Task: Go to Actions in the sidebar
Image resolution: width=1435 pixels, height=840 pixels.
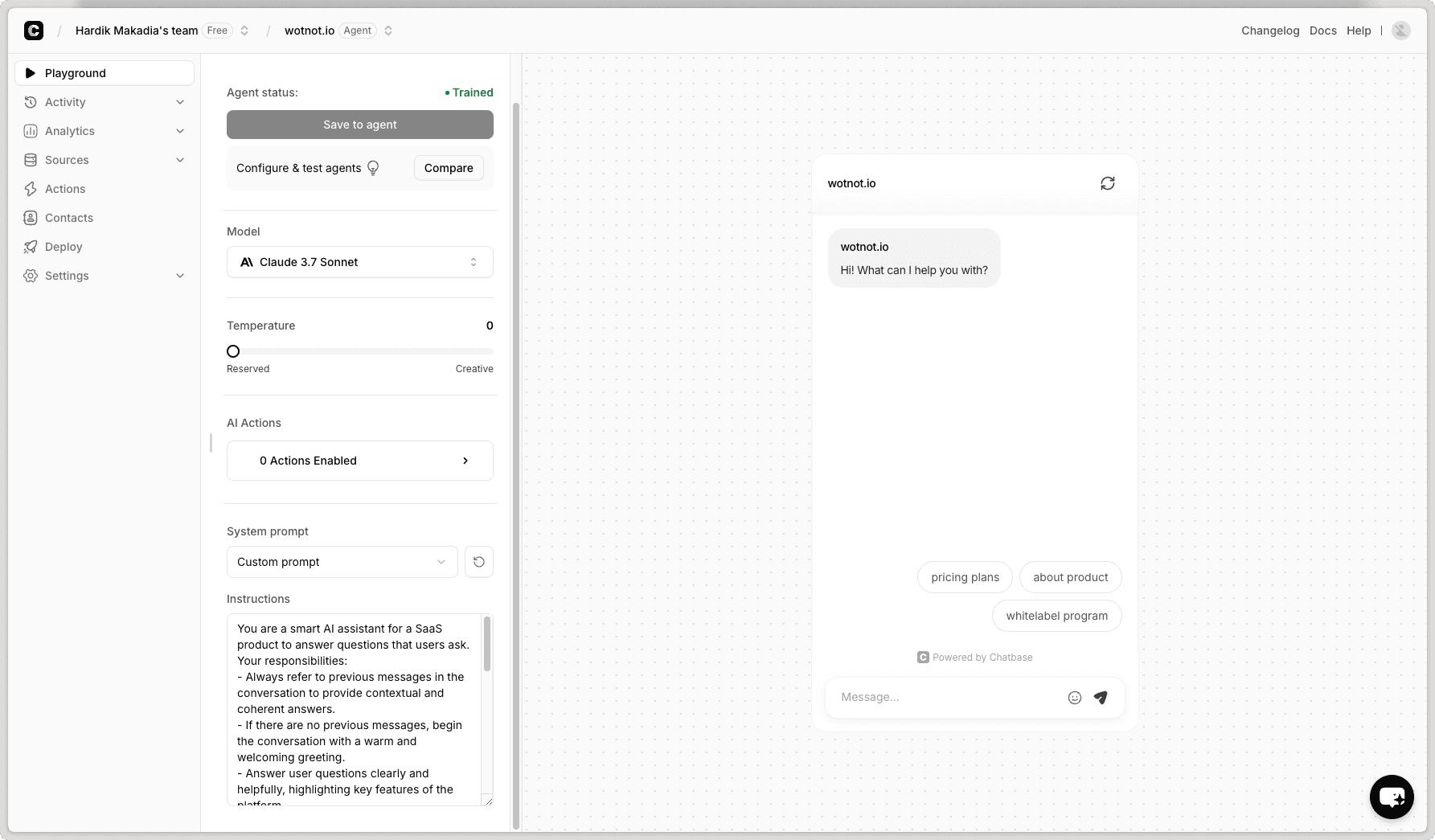Action: coord(105,189)
